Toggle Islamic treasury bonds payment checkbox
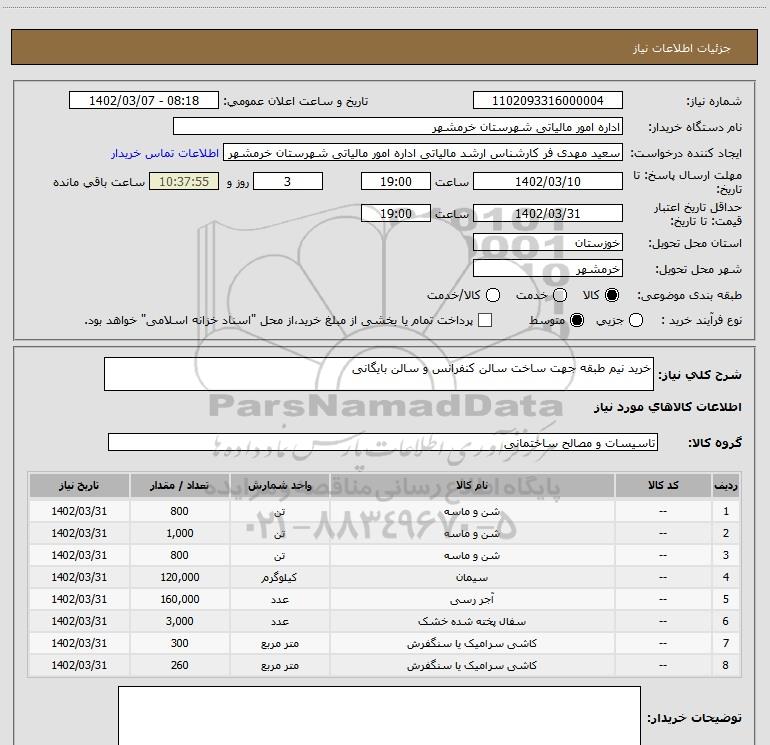Image resolution: width=770 pixels, height=745 pixels. (485, 320)
